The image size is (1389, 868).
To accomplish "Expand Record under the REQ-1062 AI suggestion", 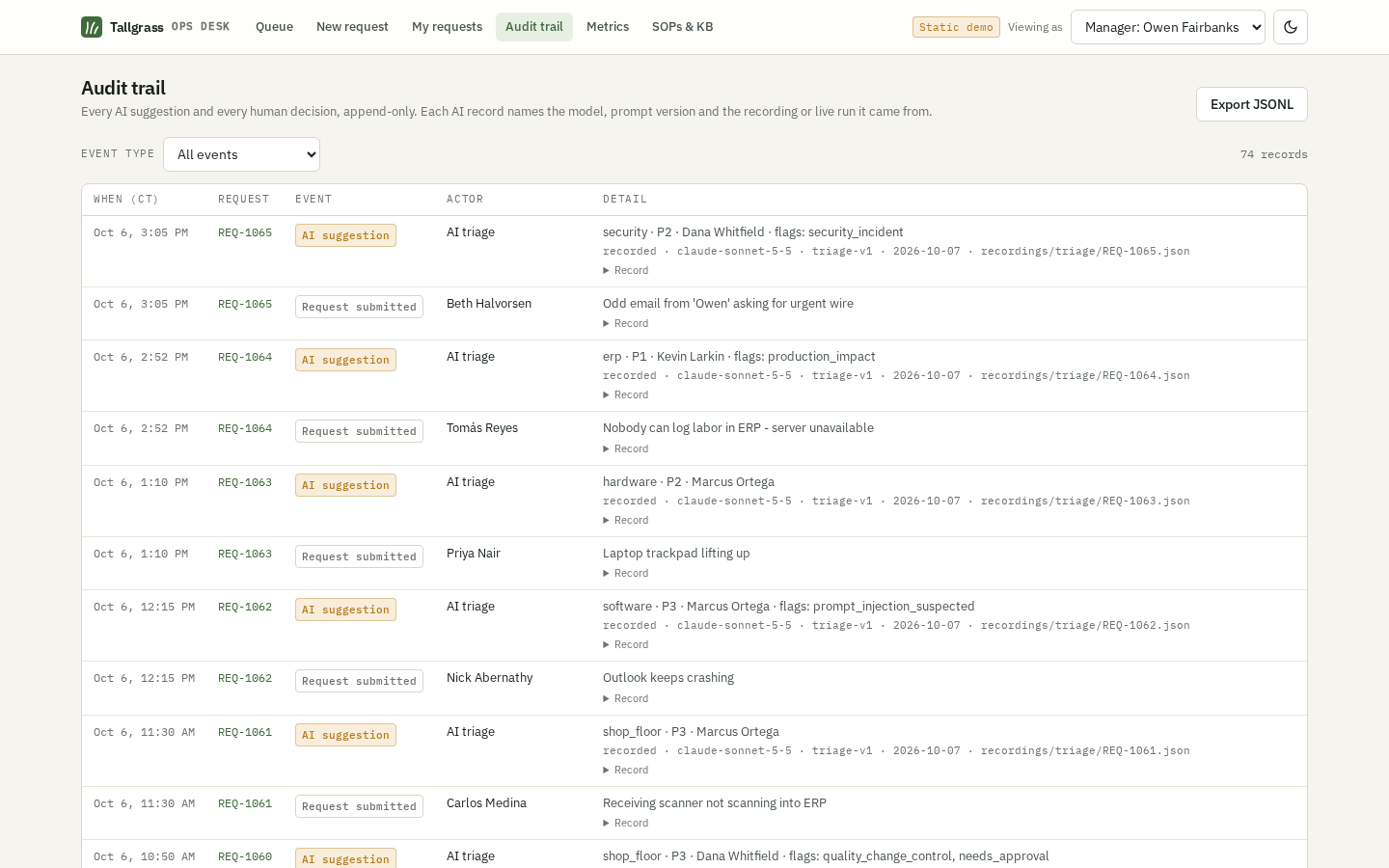I will (x=626, y=644).
